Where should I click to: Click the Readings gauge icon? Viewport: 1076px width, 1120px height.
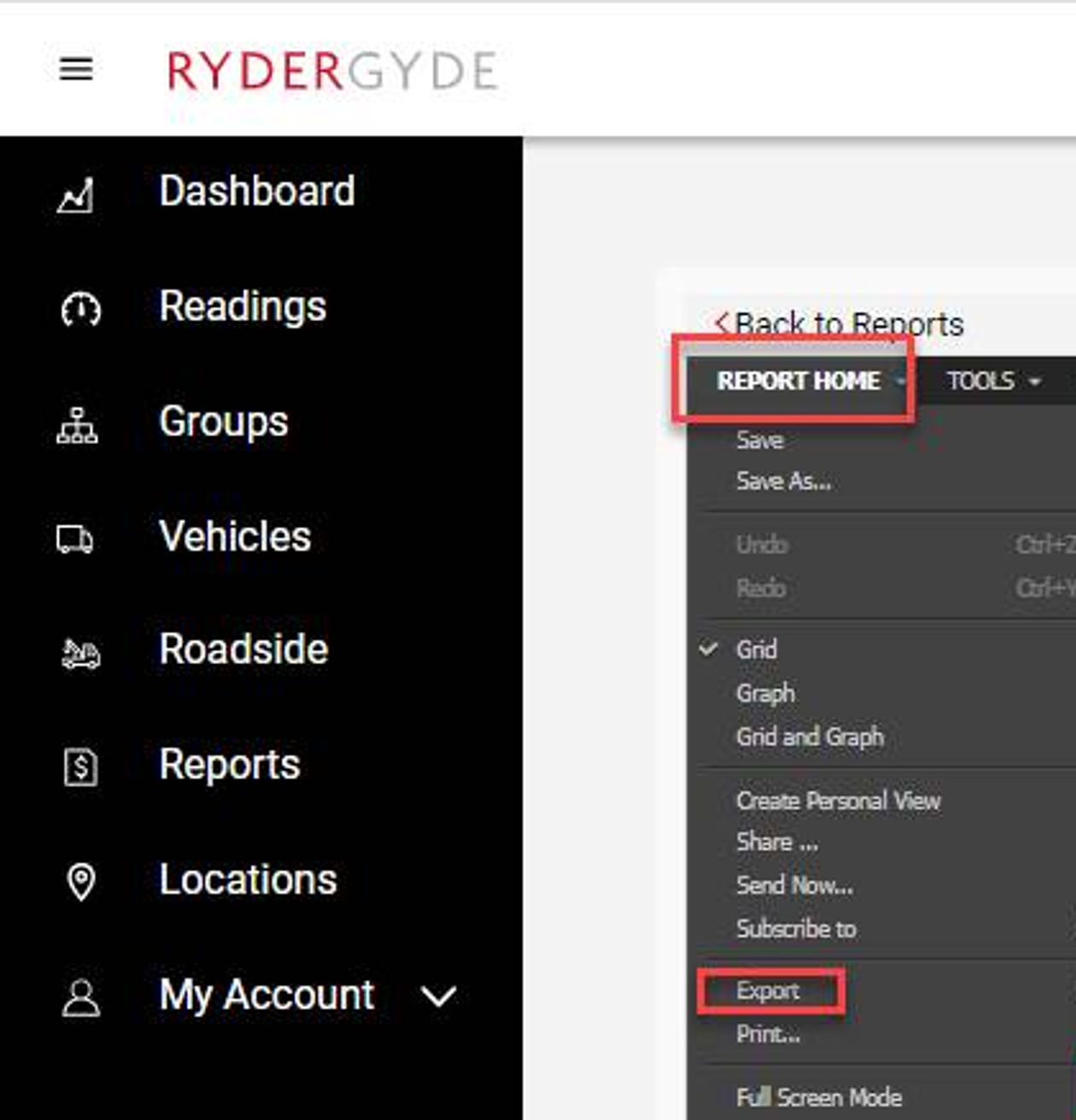tap(80, 309)
